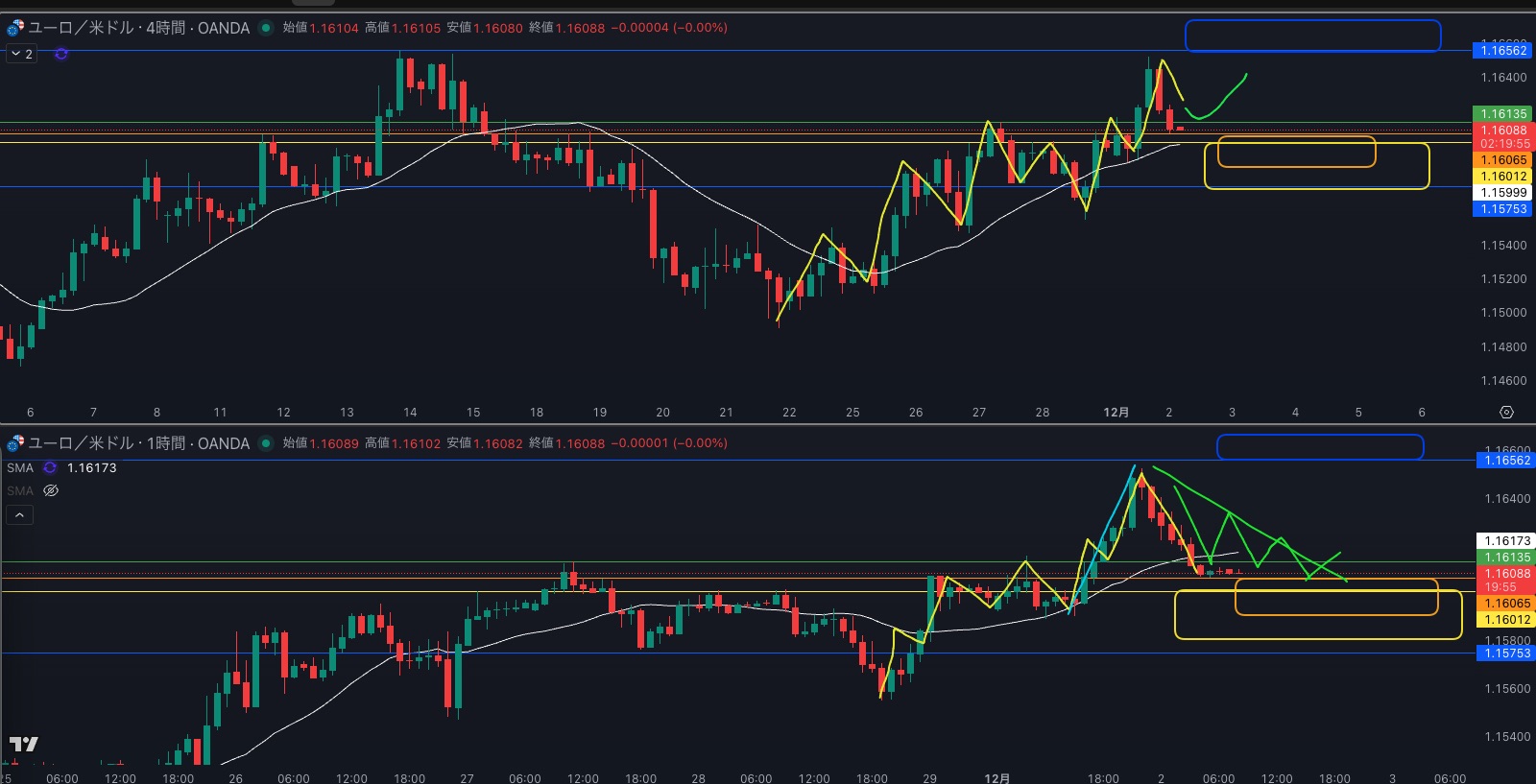Select the active SMA indicator label with value 1.16173
This screenshot has width=1536, height=784.
(x=20, y=467)
